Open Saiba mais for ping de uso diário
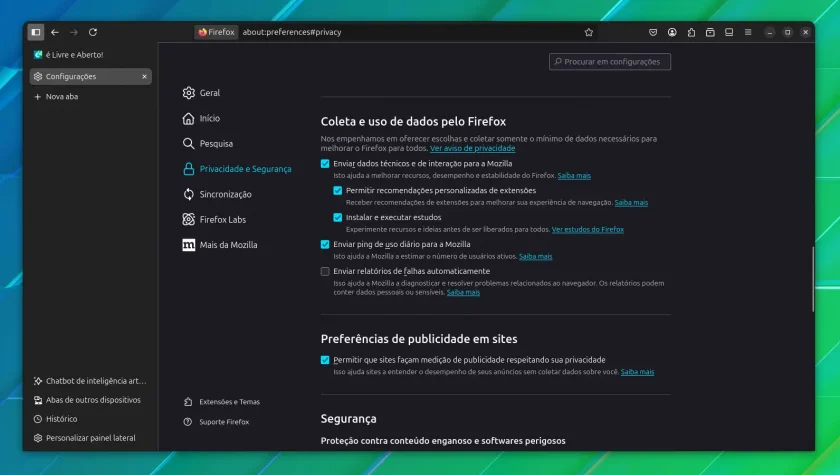Viewport: 840px width, 475px height. click(x=536, y=257)
